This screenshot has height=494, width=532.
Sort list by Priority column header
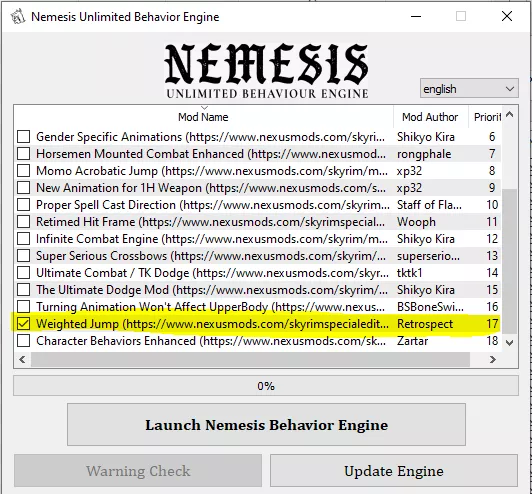click(486, 117)
